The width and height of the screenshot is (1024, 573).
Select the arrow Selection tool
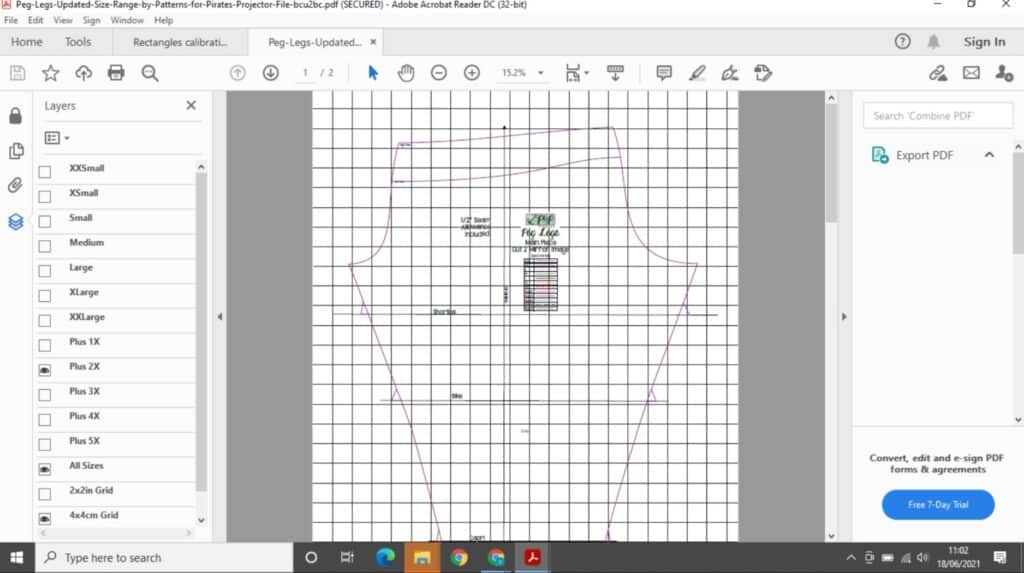373,73
